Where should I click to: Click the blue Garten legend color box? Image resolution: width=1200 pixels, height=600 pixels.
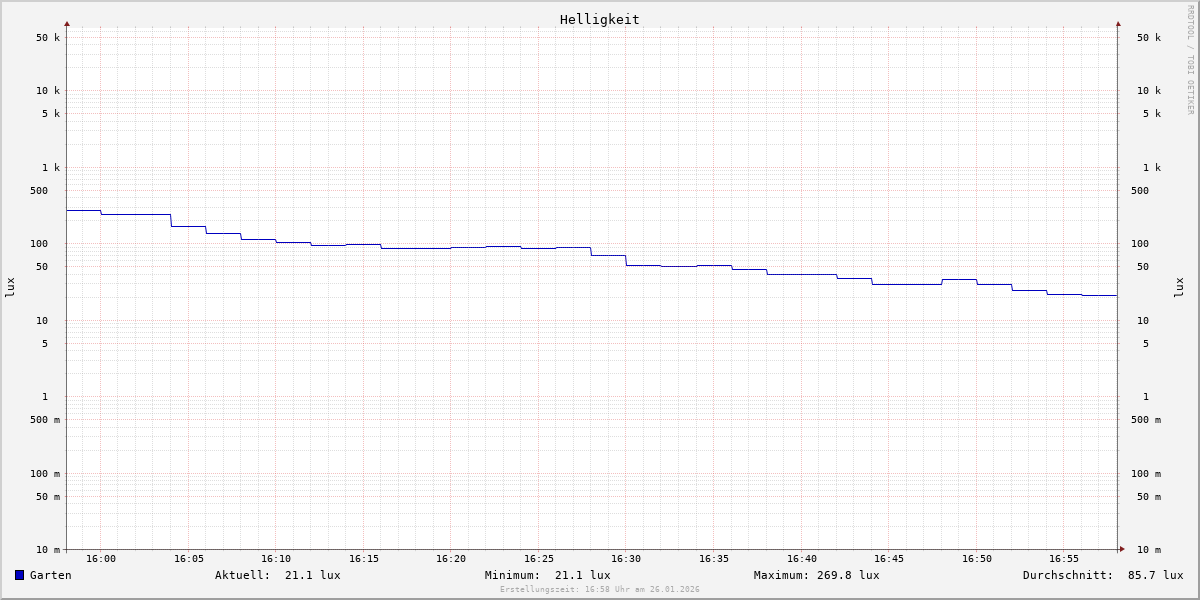coord(19,575)
